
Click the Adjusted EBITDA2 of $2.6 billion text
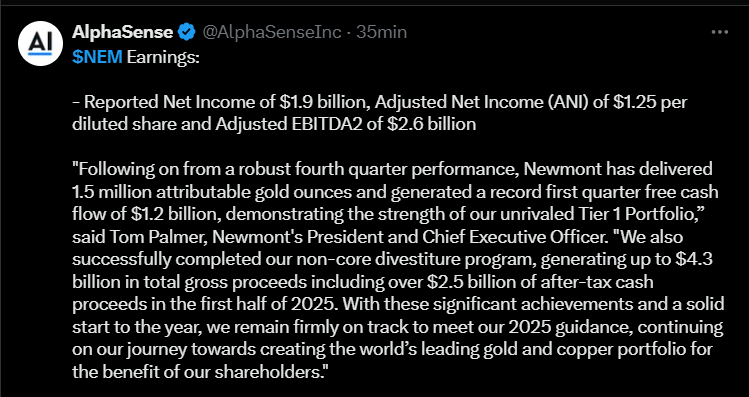point(345,124)
